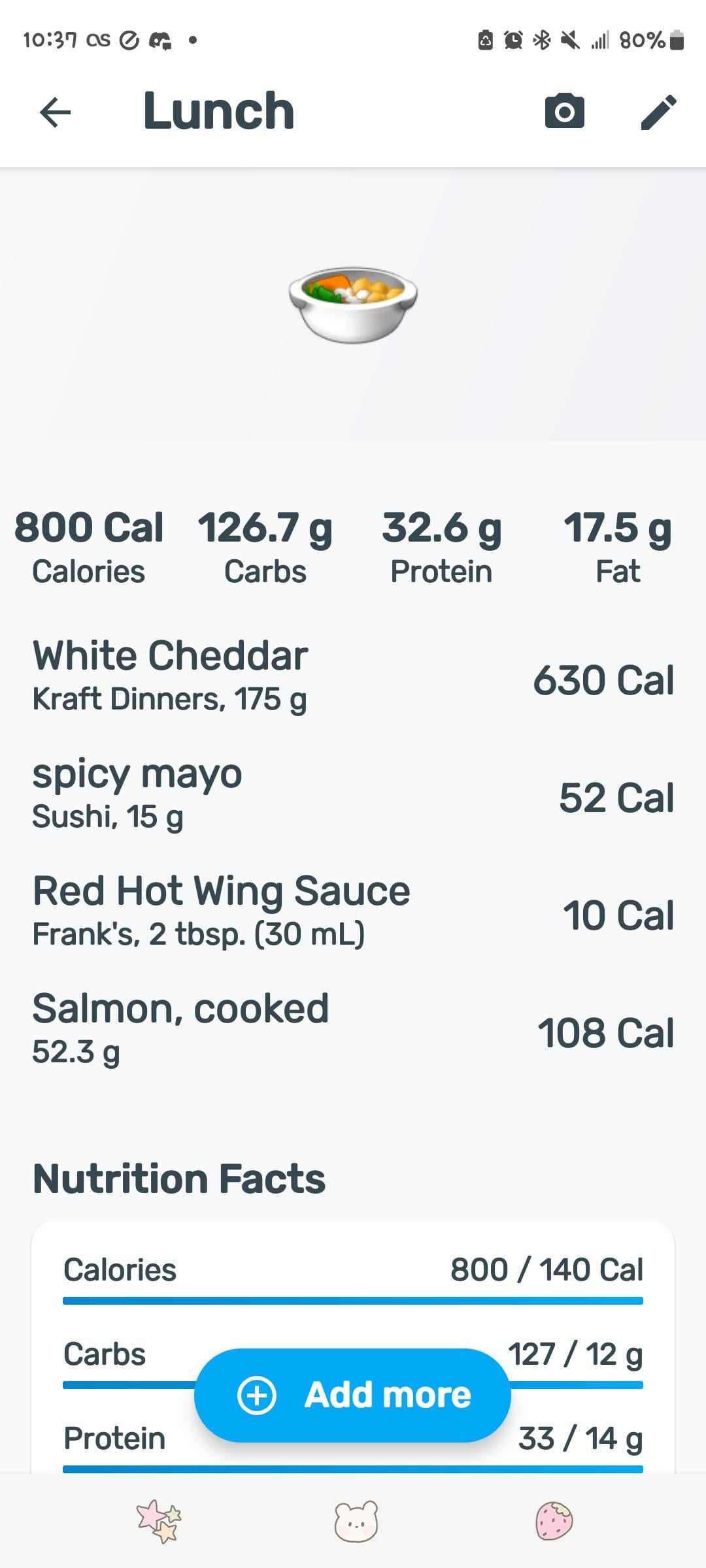Tap the Calories progress bar
706x1568 pixels.
tap(353, 1301)
